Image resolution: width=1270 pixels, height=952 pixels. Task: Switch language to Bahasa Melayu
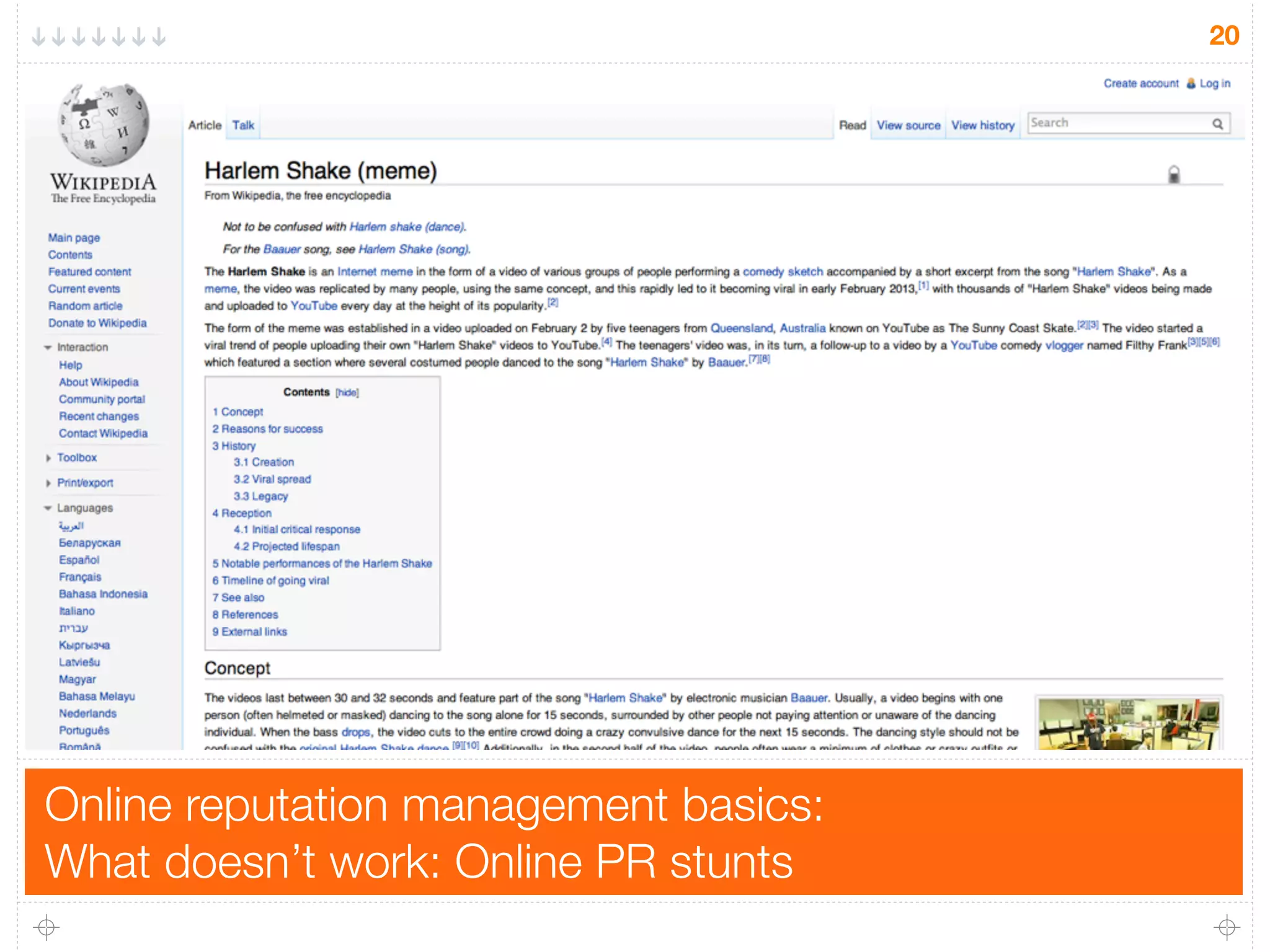97,697
